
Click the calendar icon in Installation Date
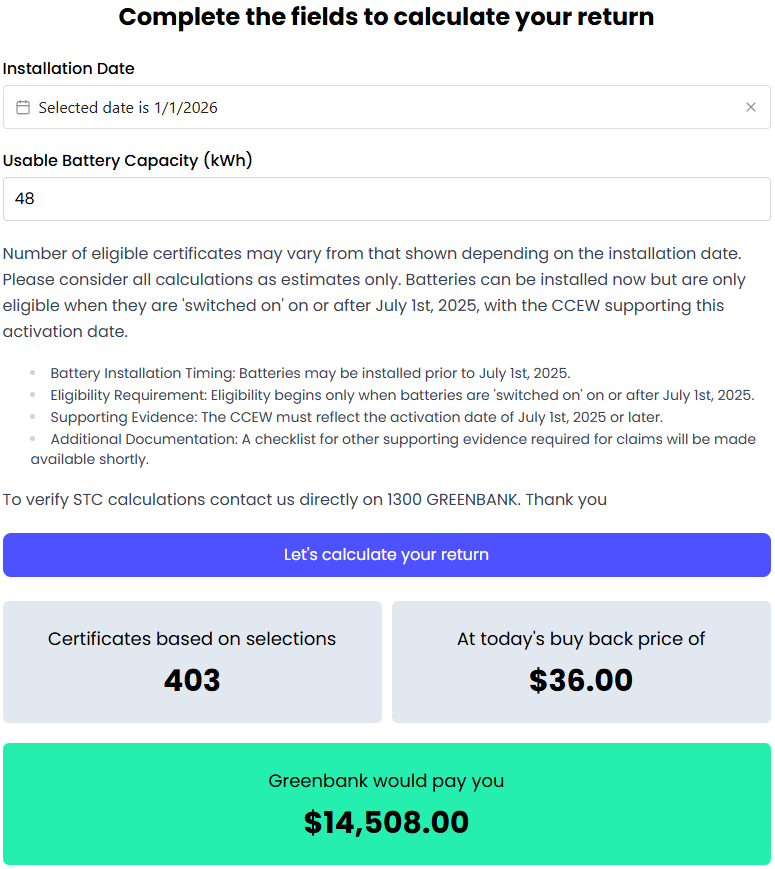tap(23, 107)
